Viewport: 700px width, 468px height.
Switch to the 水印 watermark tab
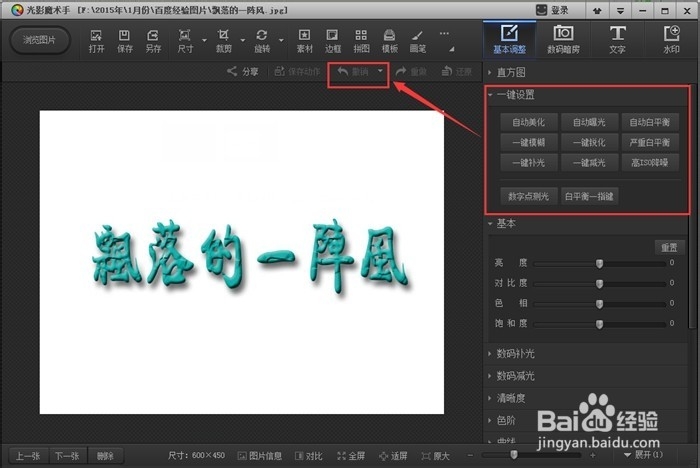click(671, 41)
